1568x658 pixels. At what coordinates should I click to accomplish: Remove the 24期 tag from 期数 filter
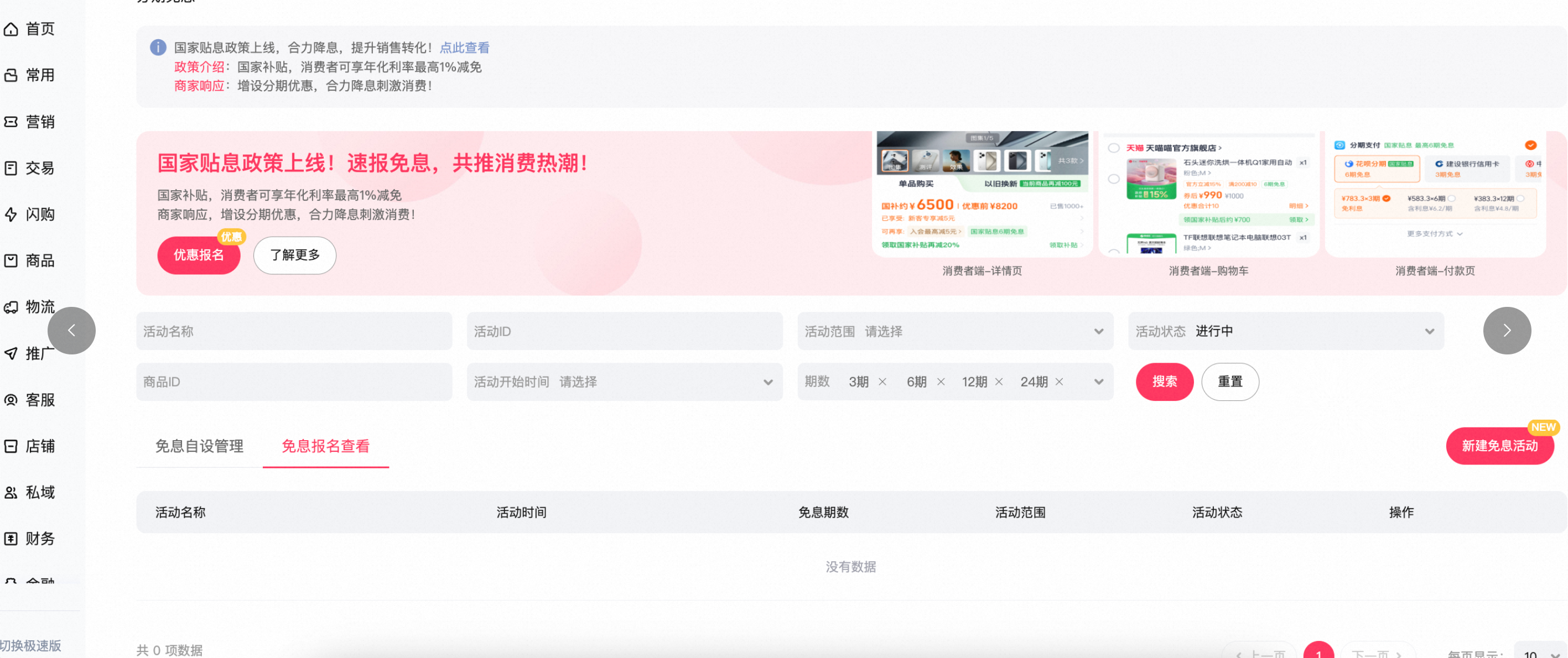(1059, 382)
